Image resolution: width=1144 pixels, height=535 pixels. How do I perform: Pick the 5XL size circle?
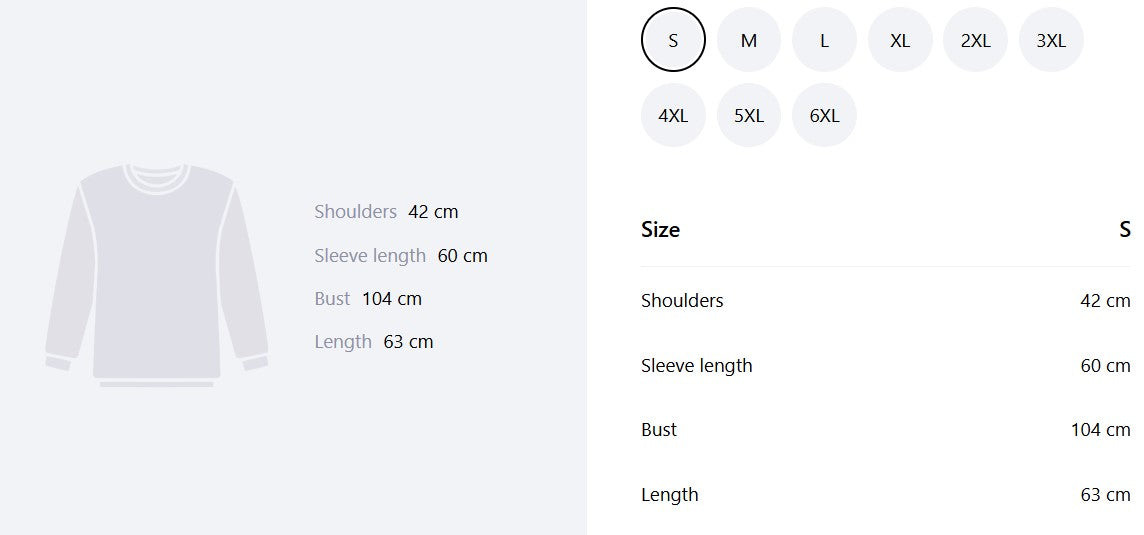(x=749, y=115)
